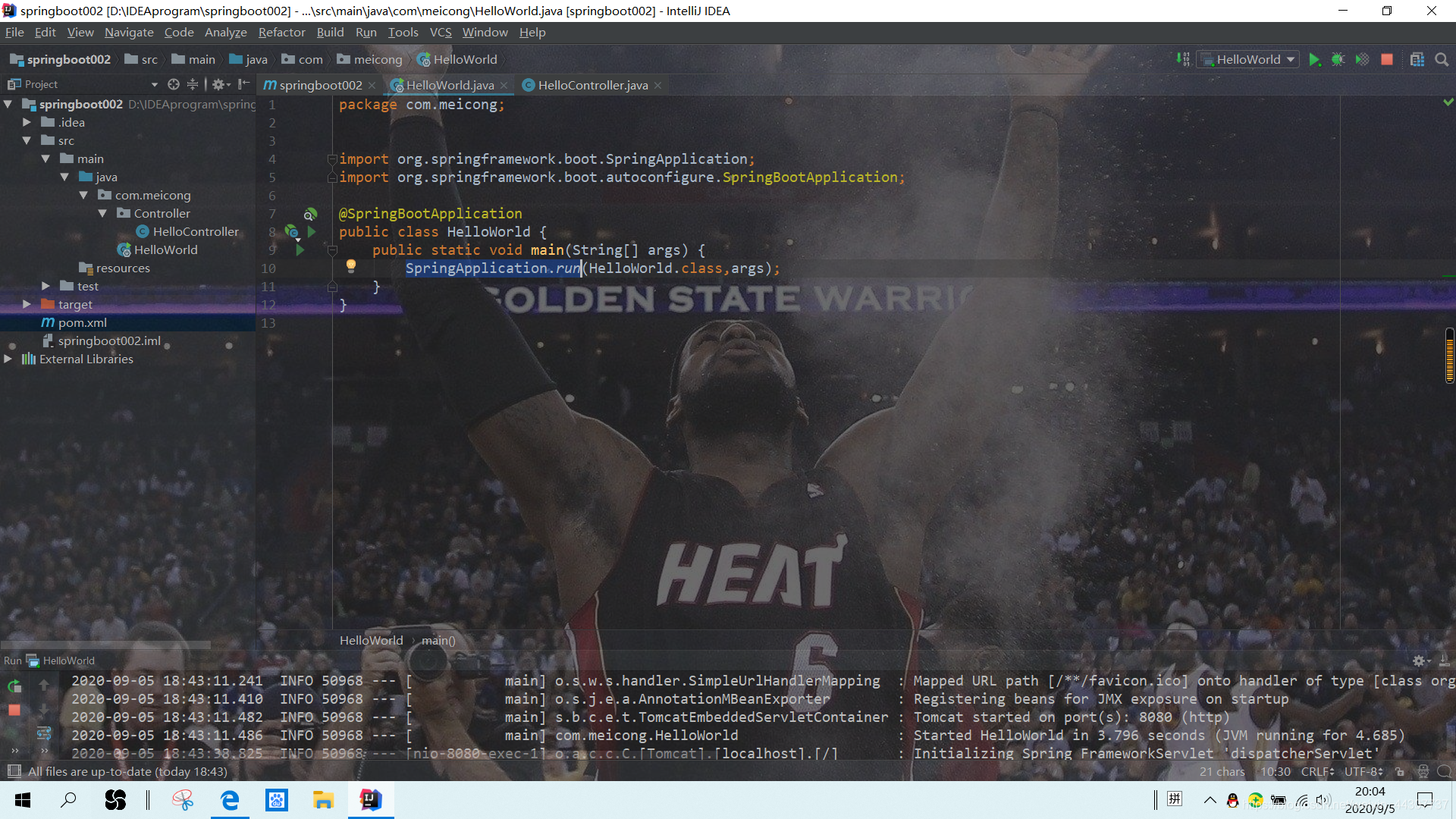
Task: Expand the target folder
Action: 27,304
